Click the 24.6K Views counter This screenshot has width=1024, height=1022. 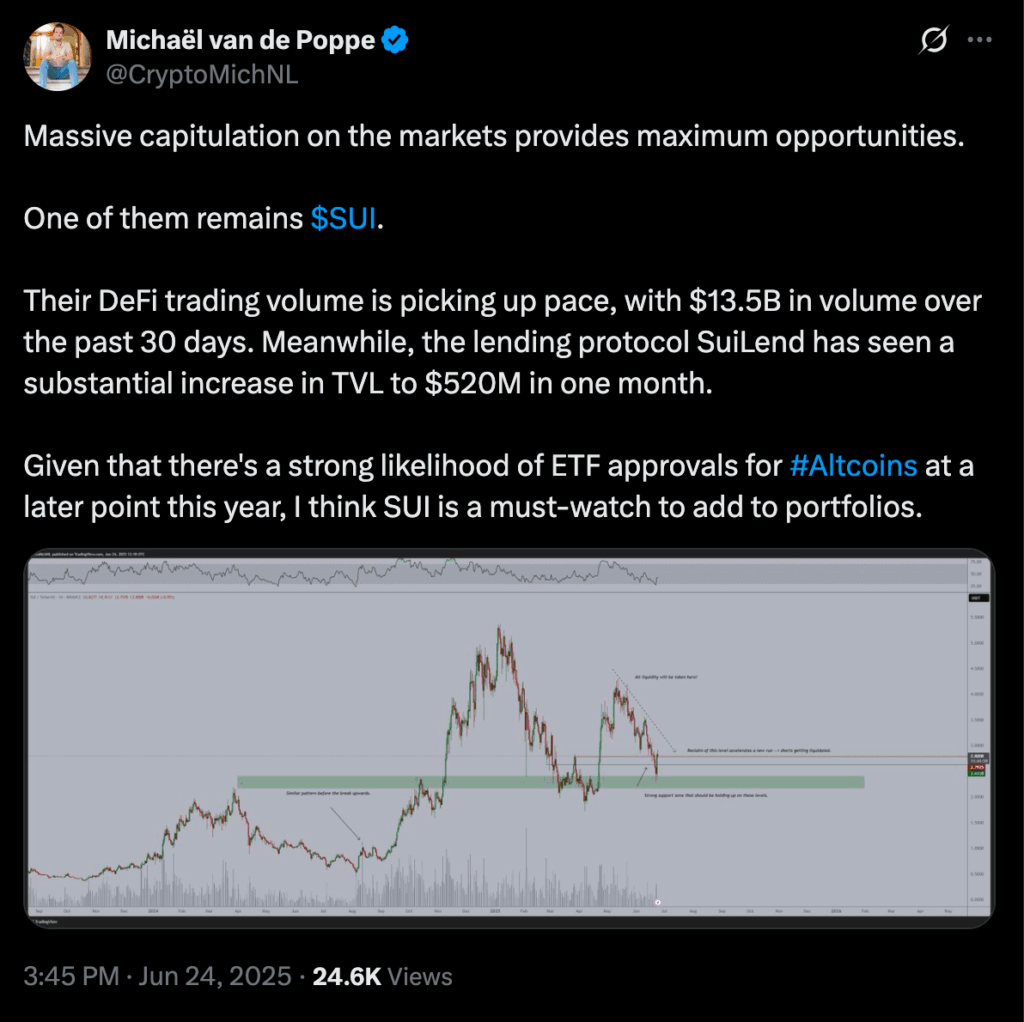point(382,976)
